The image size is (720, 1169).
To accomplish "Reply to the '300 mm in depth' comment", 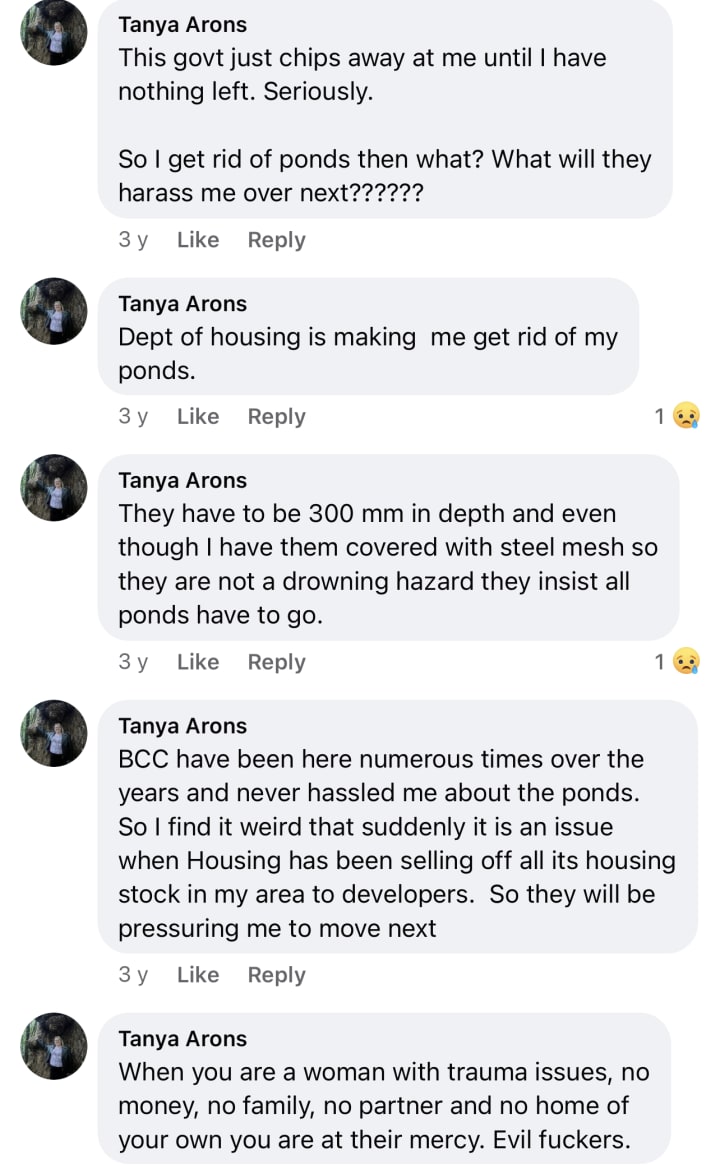I will tap(276, 662).
